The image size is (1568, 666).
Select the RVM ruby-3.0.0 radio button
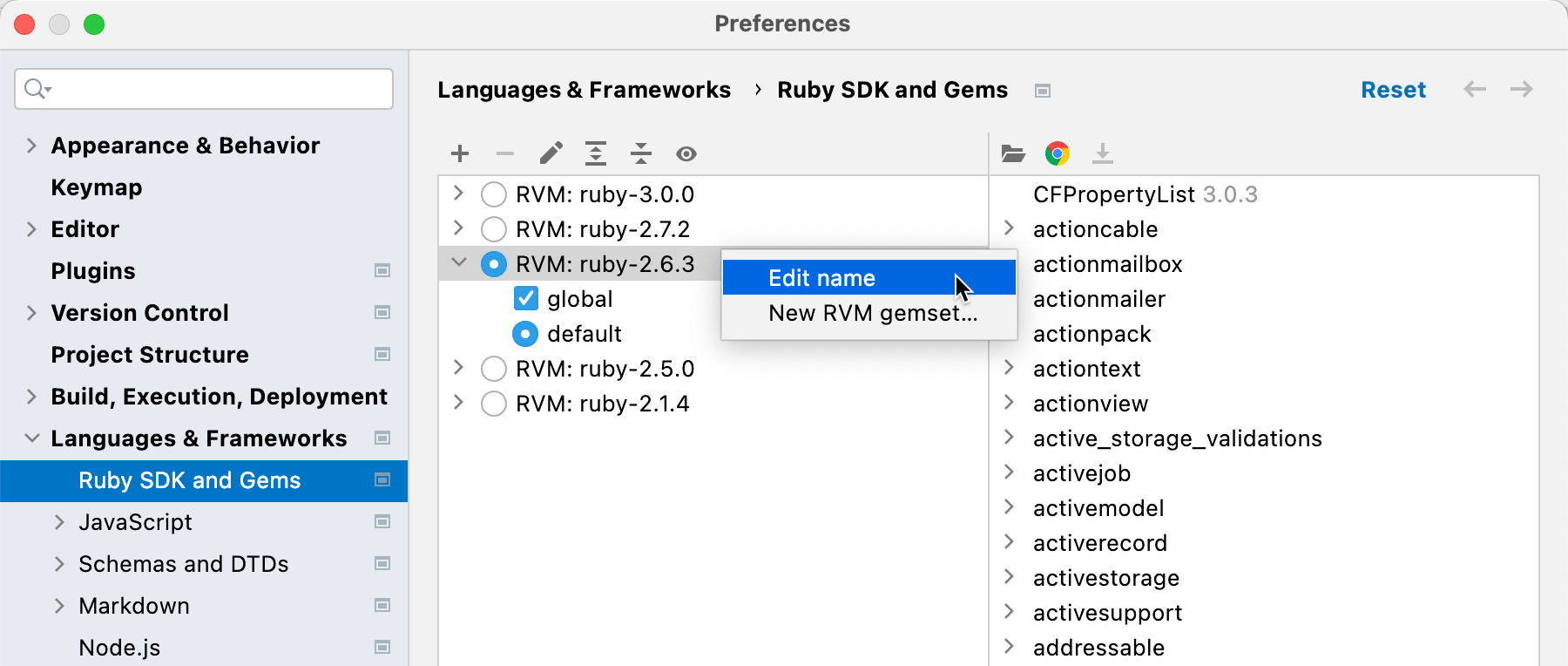pos(494,194)
